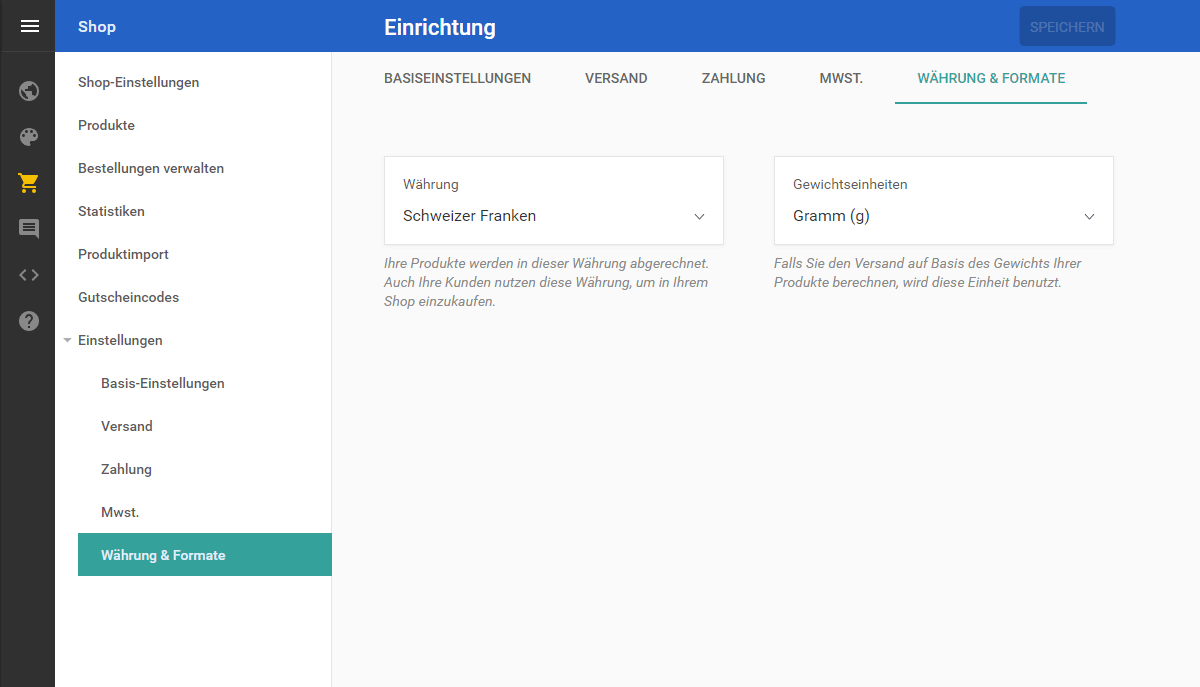Go to Produkte in the side menu

[x=106, y=125]
